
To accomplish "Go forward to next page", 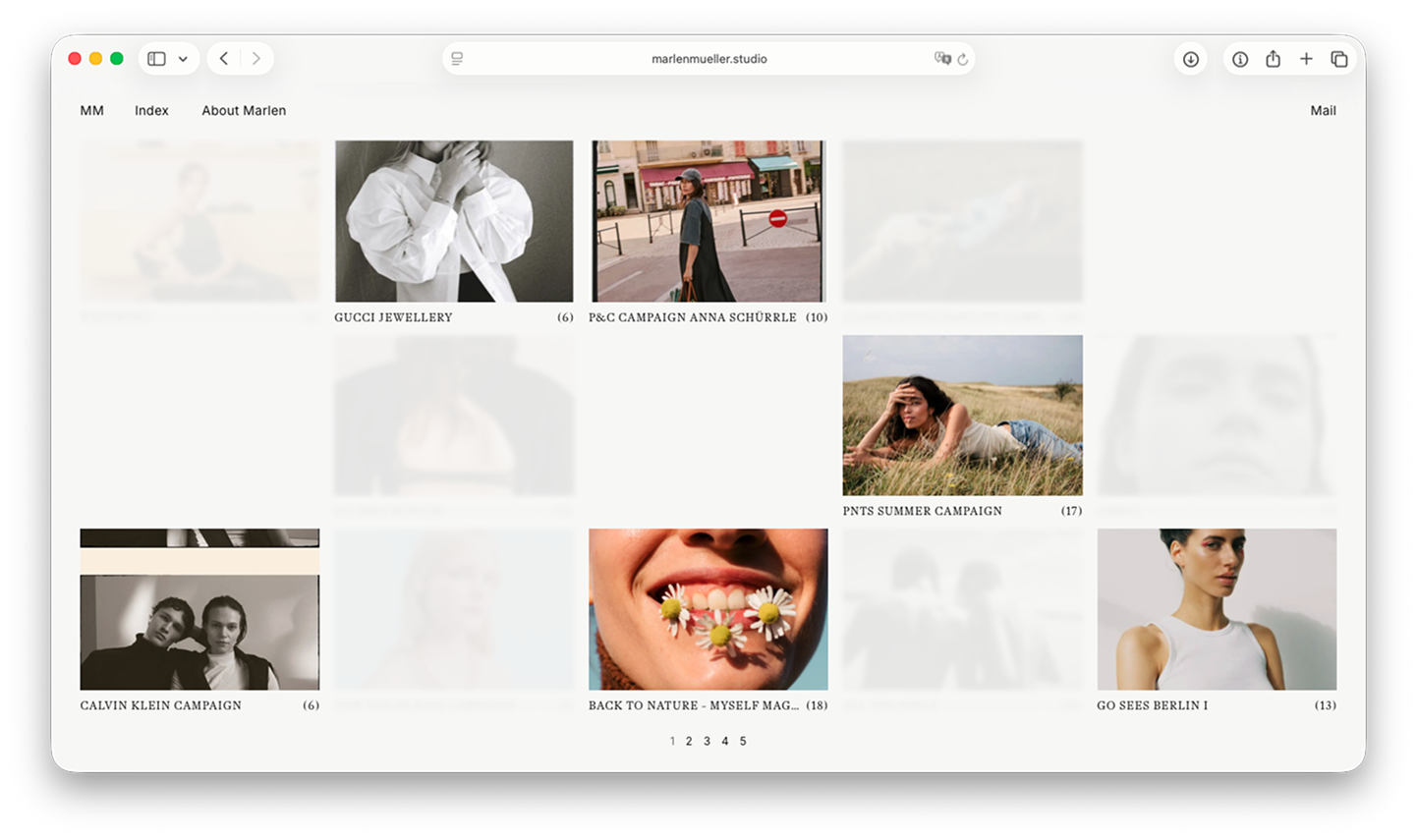I will coord(256,59).
